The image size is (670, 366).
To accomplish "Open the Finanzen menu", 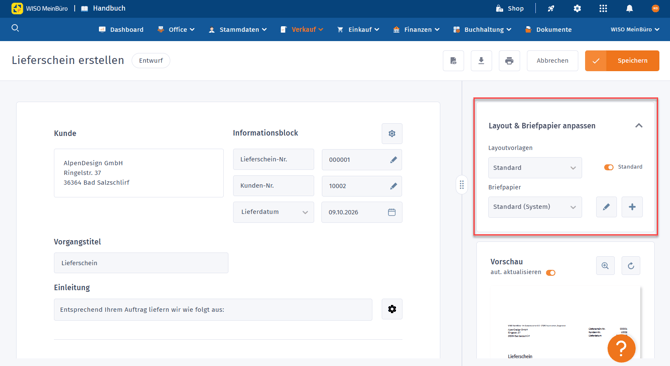I will click(416, 29).
